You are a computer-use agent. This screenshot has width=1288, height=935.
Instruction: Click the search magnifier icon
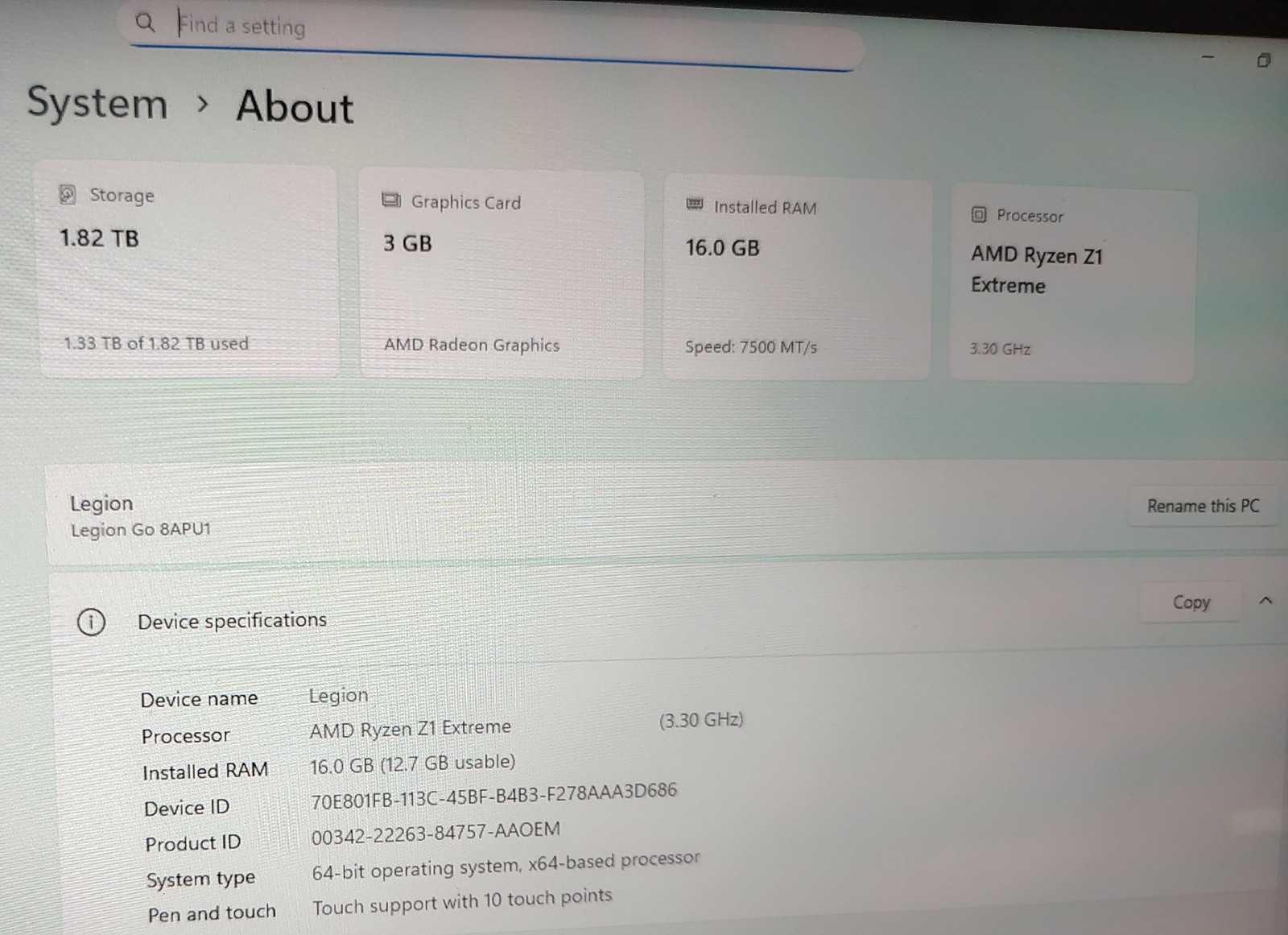point(145,22)
